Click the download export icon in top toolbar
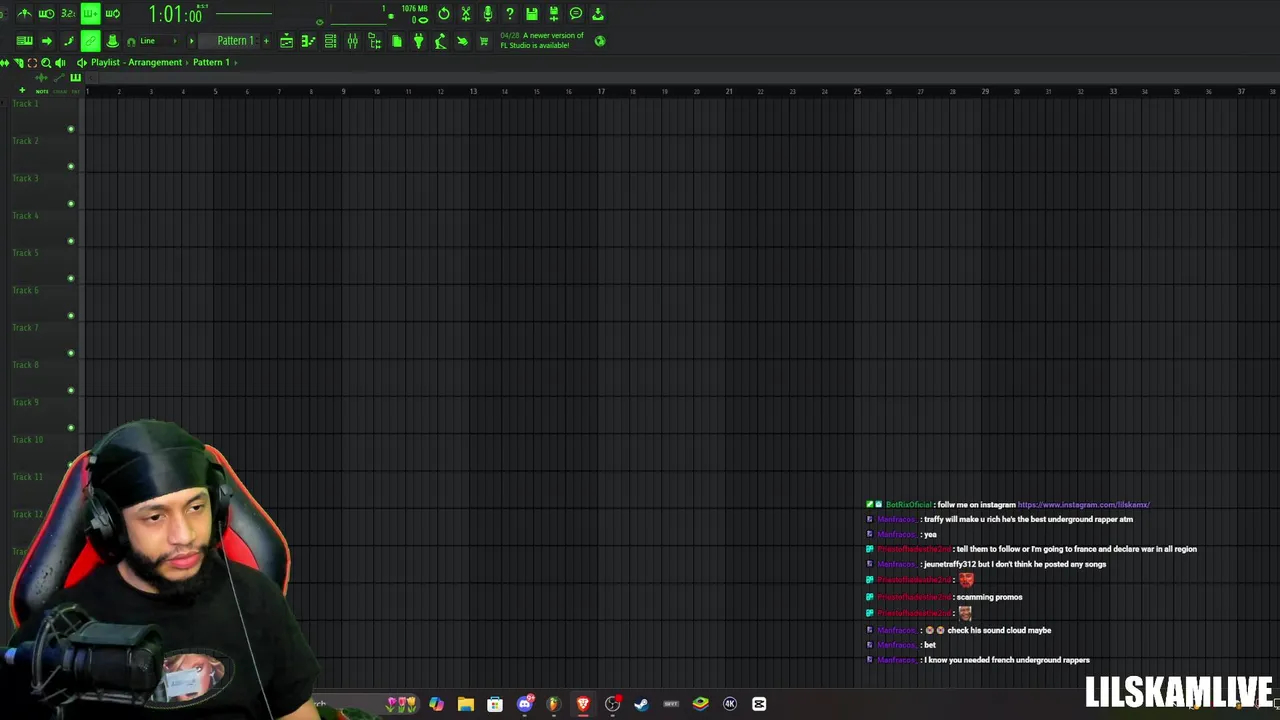Screen dimensions: 1280x720 598,14
